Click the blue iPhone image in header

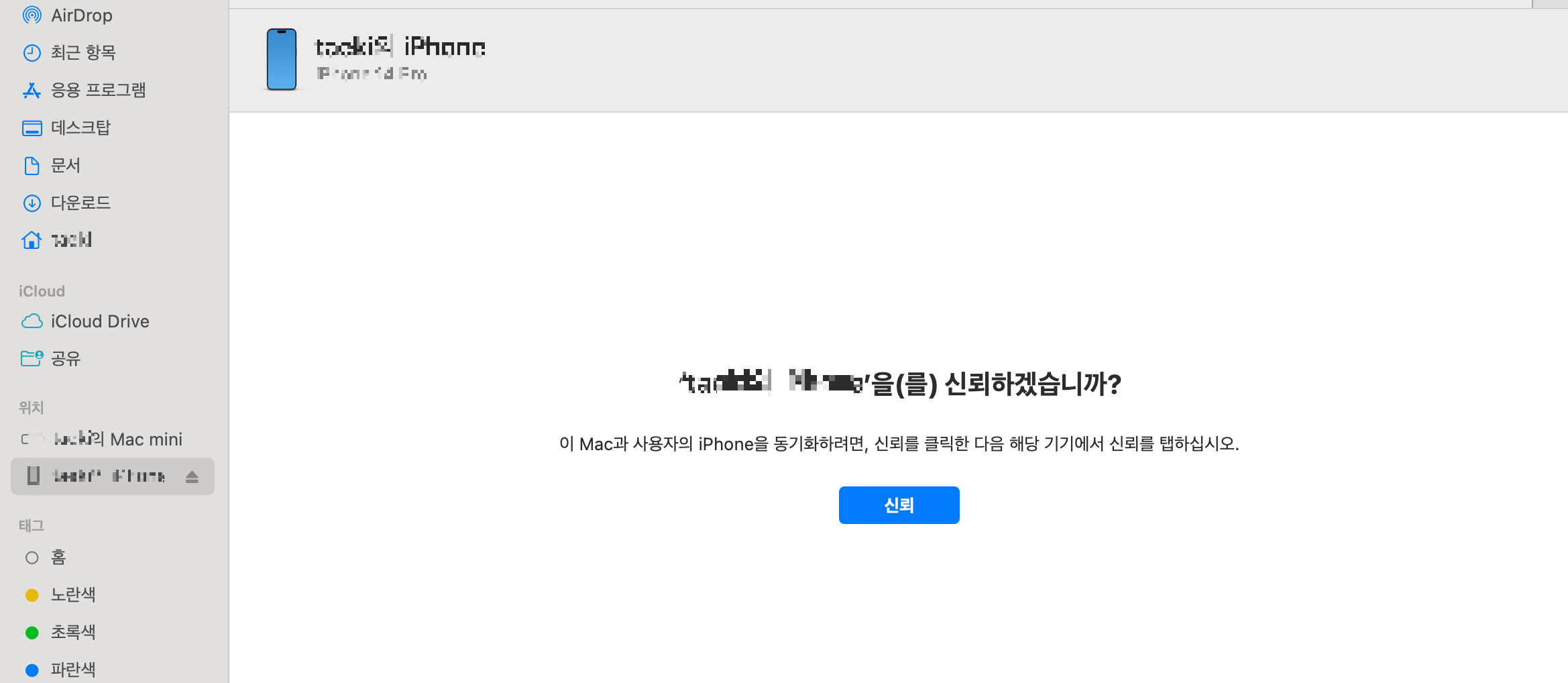[282, 59]
